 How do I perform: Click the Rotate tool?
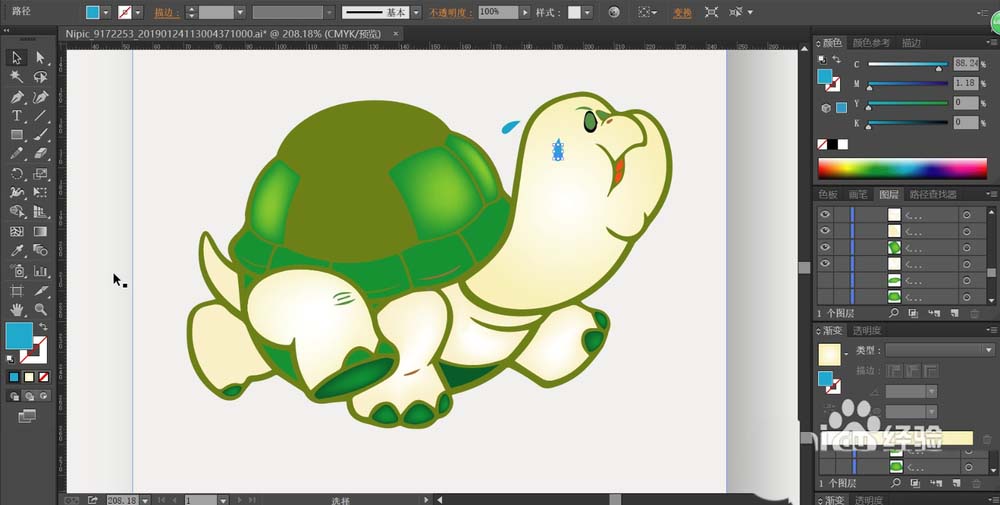click(x=17, y=174)
